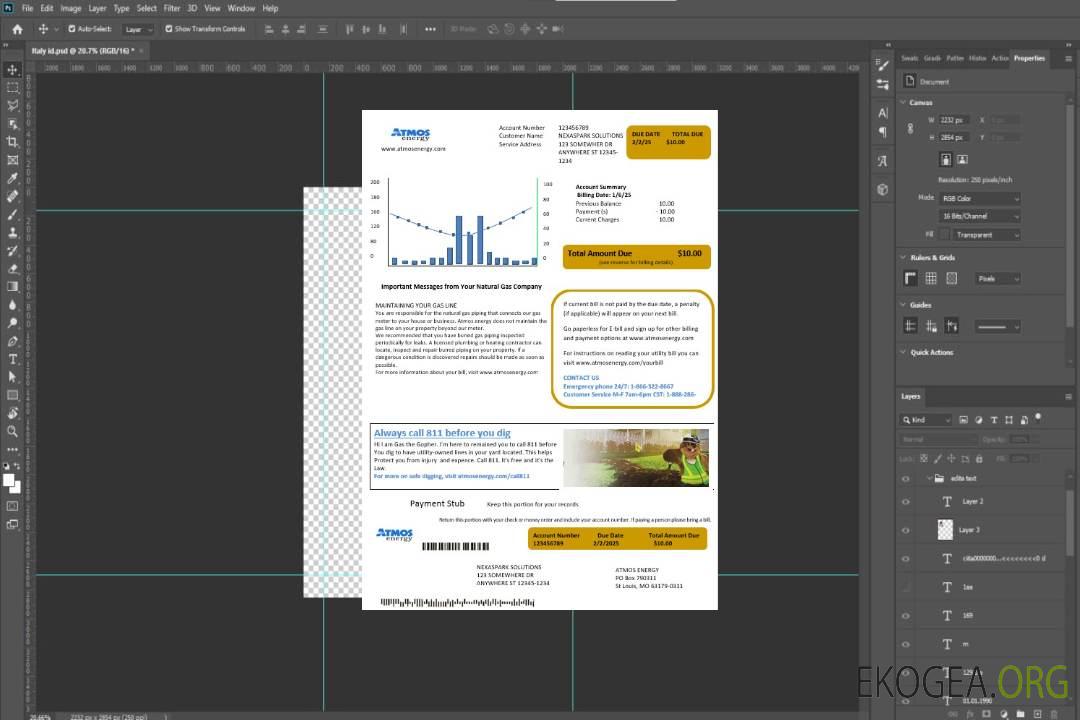Open the Fill Transparent dropdown
Image resolution: width=1080 pixels, height=720 pixels.
pyautogui.click(x=987, y=235)
